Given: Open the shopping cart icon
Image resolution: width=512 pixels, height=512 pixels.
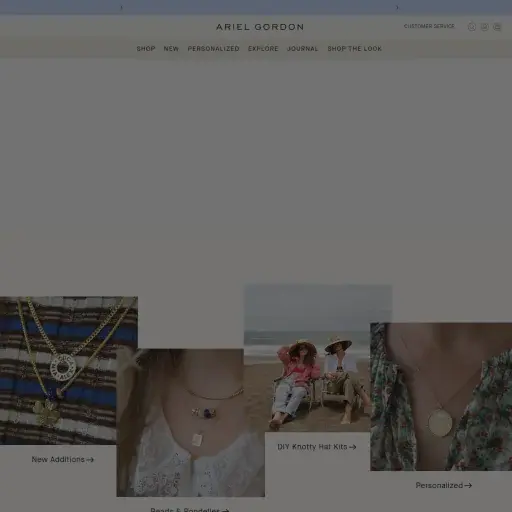Looking at the screenshot, I should 497,27.
